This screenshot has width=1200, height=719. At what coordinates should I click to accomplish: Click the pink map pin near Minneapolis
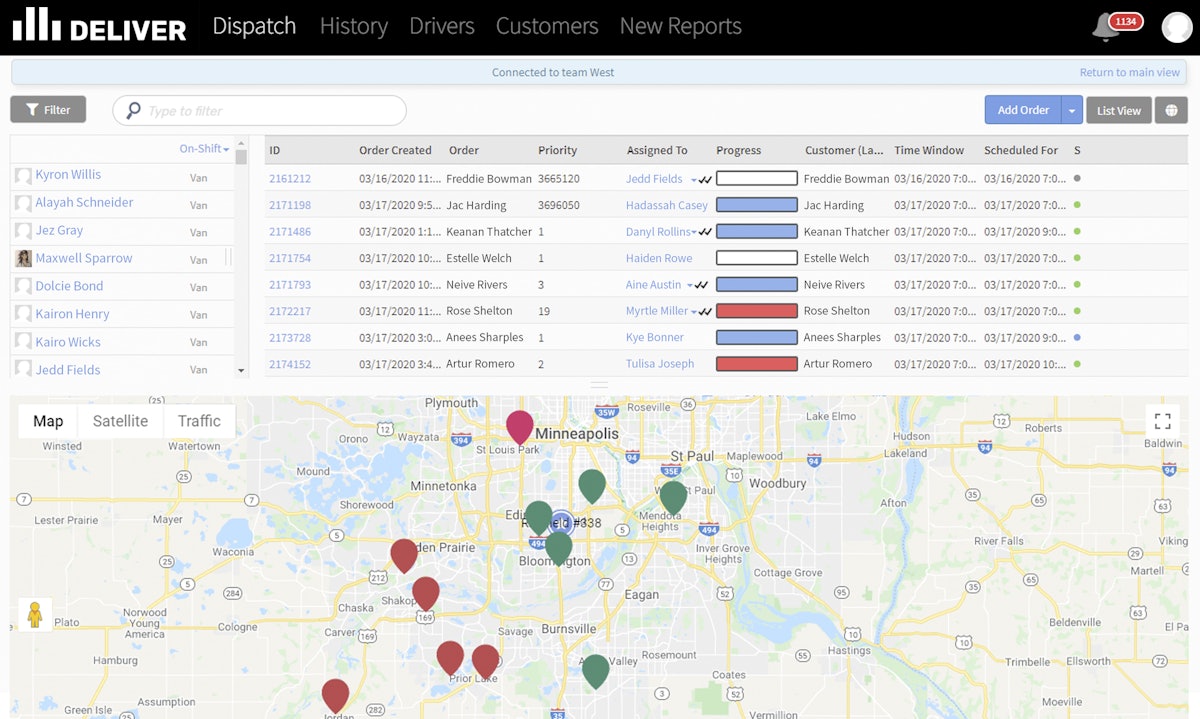(519, 426)
